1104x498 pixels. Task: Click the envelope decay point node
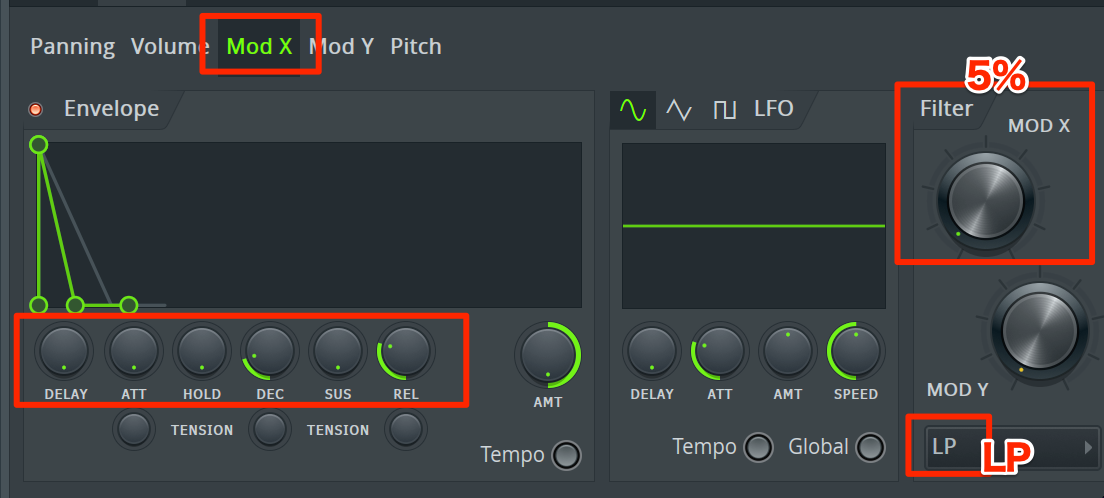[75, 305]
